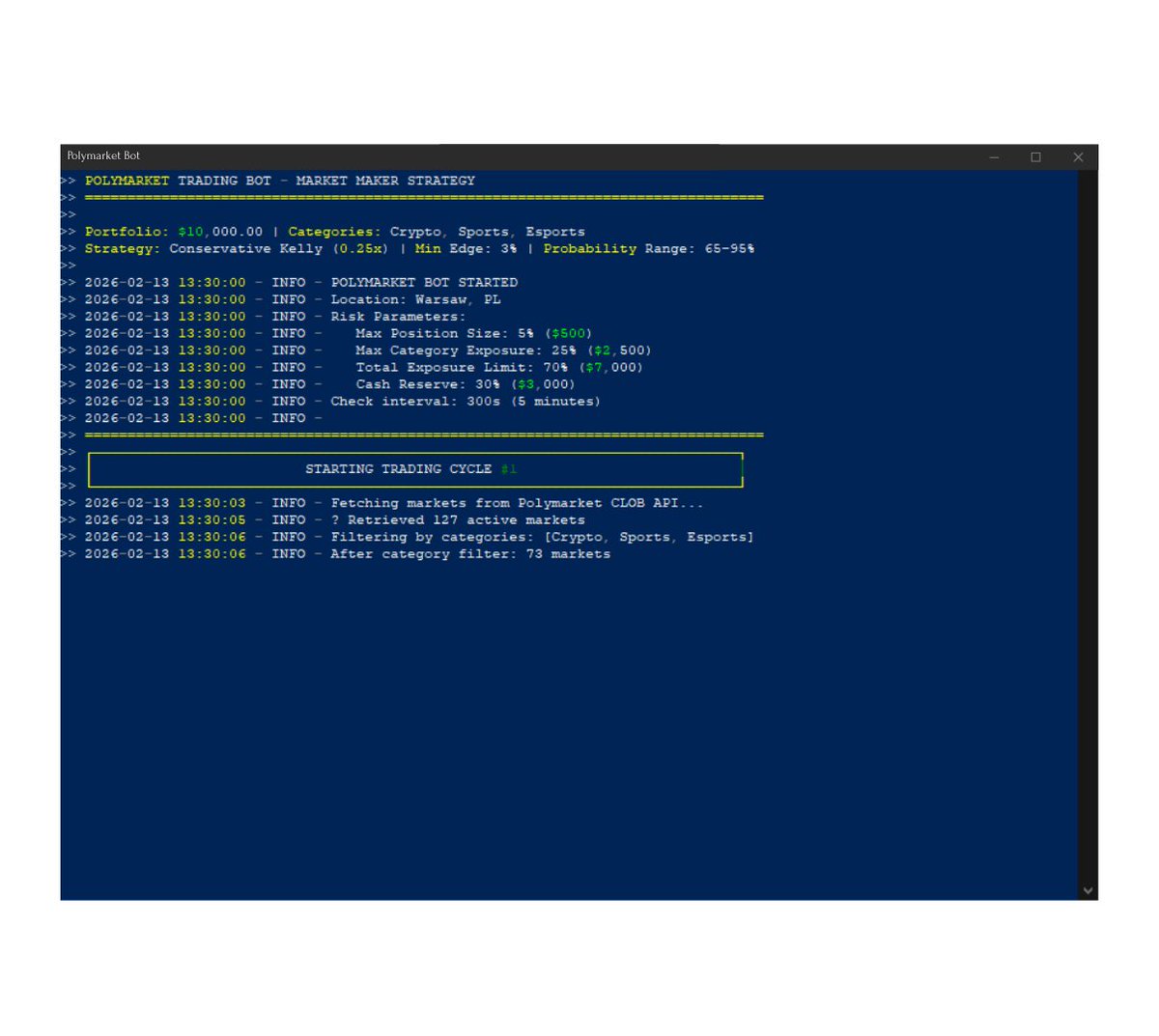Click 'Filtering by categories: [Crypto, Sports, Esports]' line
The height and width of the screenshot is (1036, 1159).
click(x=542, y=538)
